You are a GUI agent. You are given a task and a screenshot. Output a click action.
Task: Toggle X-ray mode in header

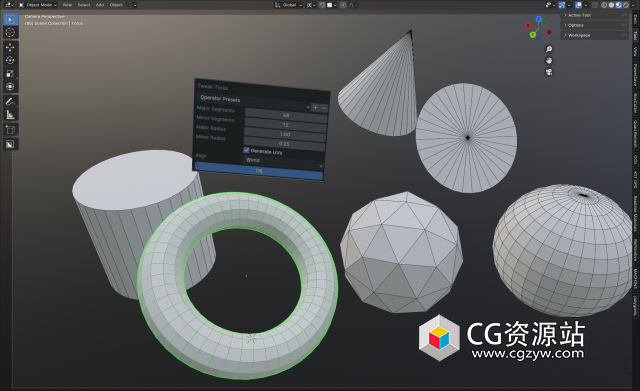pos(595,5)
